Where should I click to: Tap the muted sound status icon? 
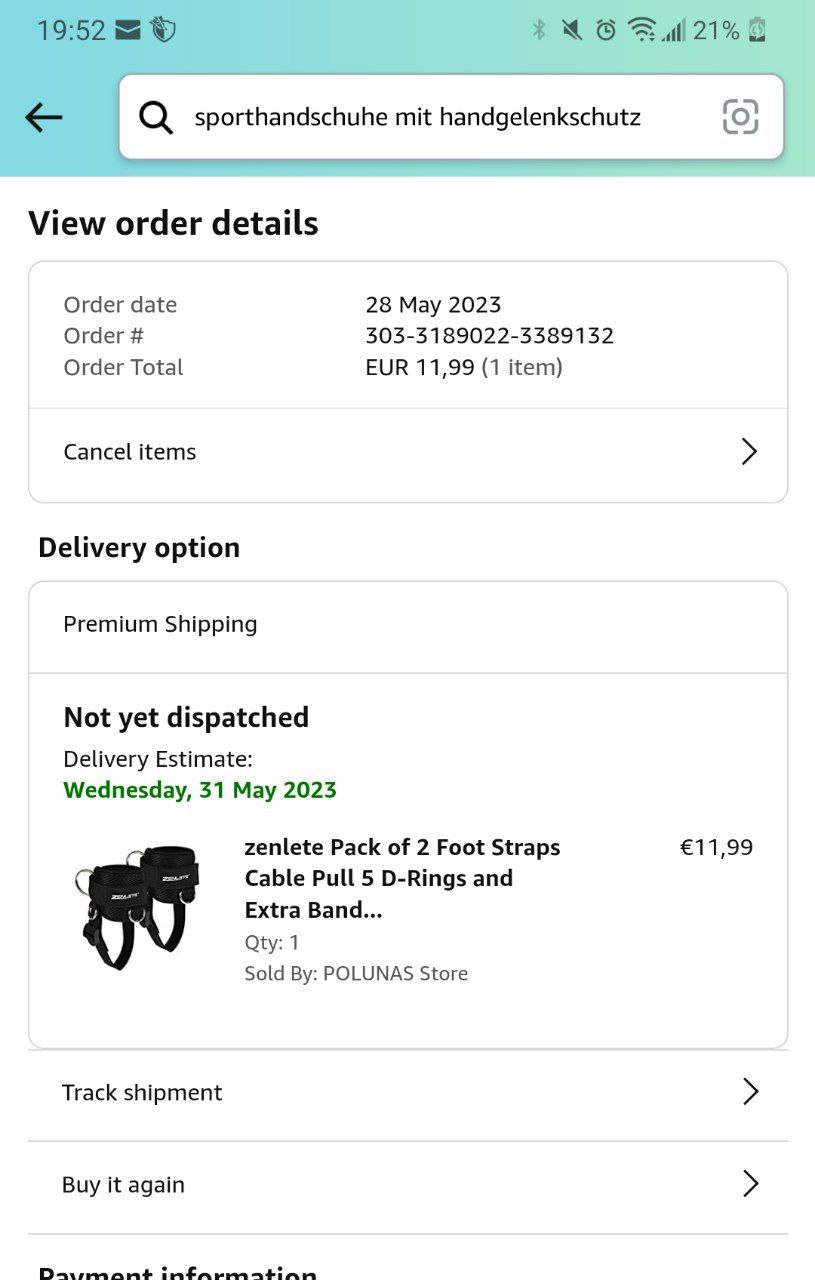tap(572, 30)
